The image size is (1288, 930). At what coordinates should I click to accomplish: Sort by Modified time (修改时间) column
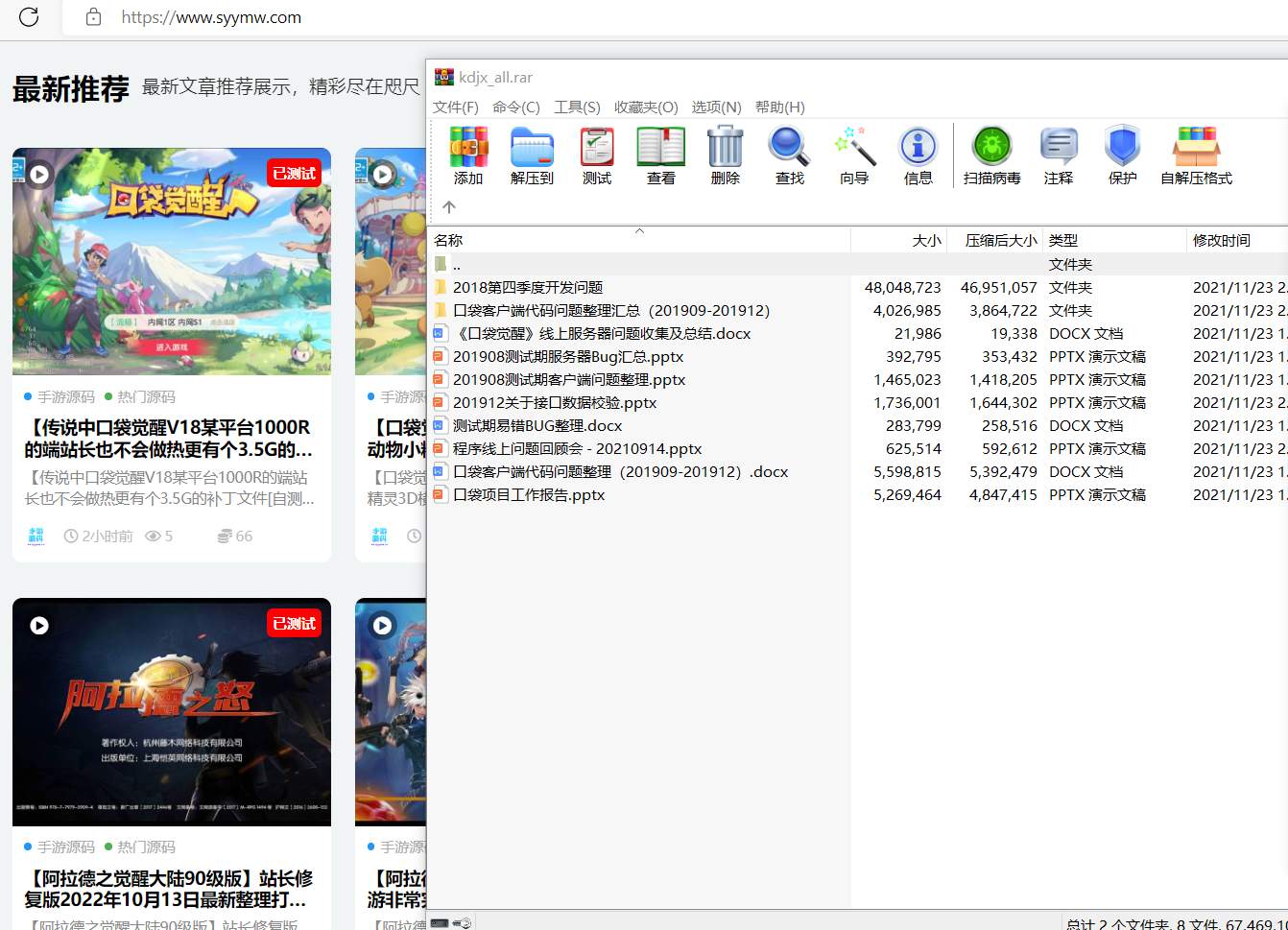click(x=1221, y=240)
